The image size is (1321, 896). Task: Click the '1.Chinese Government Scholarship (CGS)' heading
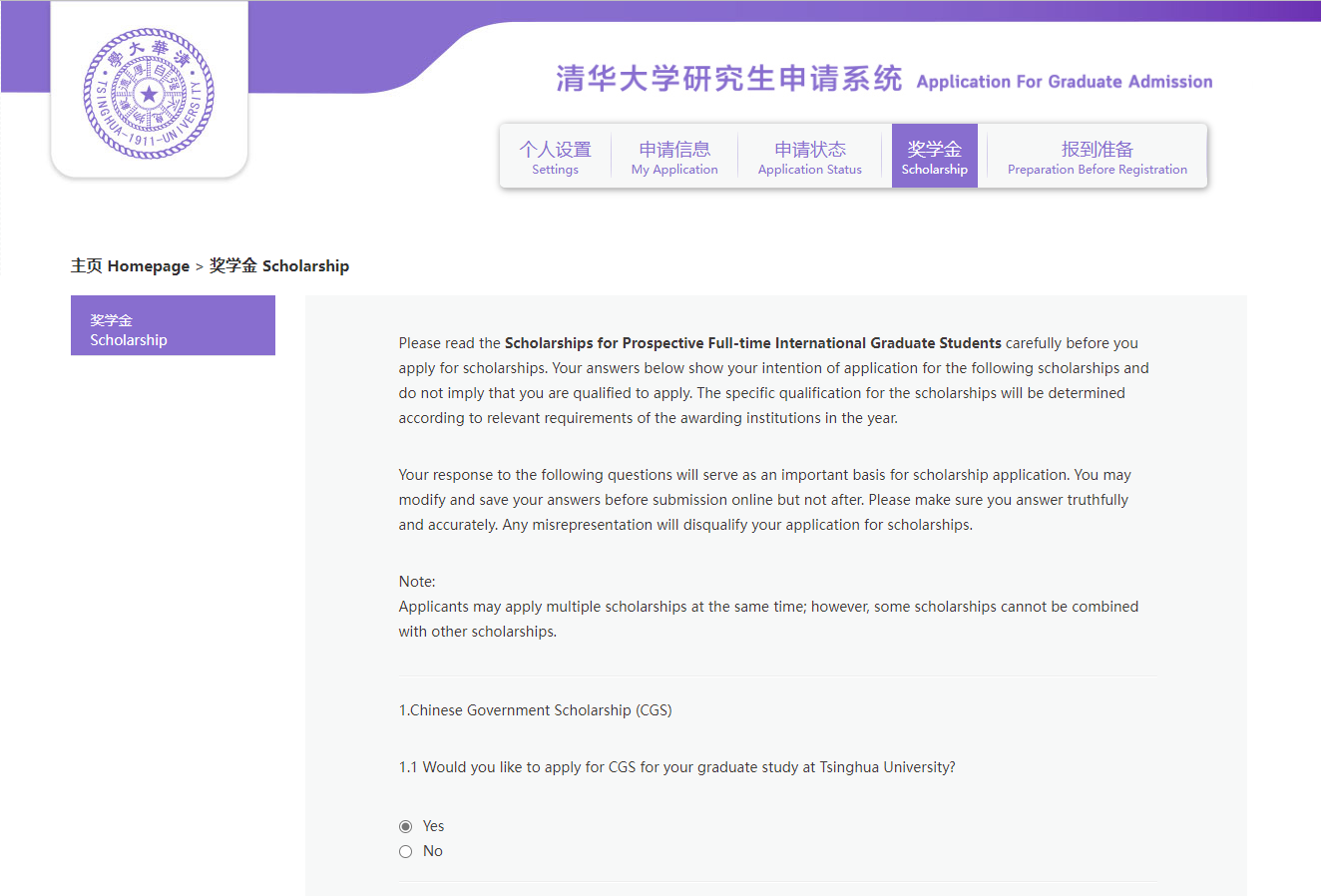coord(535,710)
